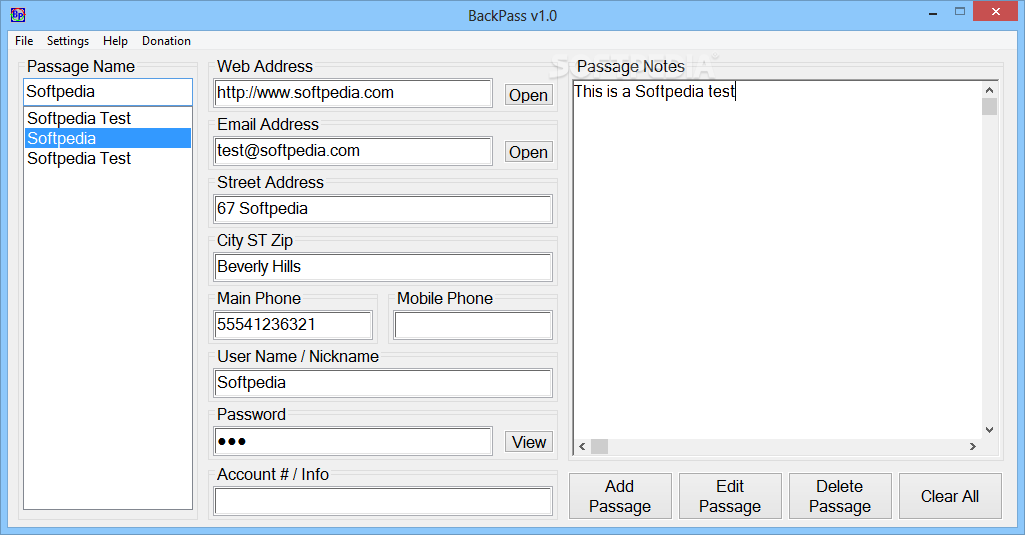Open the web address link button
The image size is (1025, 535).
pyautogui.click(x=528, y=95)
